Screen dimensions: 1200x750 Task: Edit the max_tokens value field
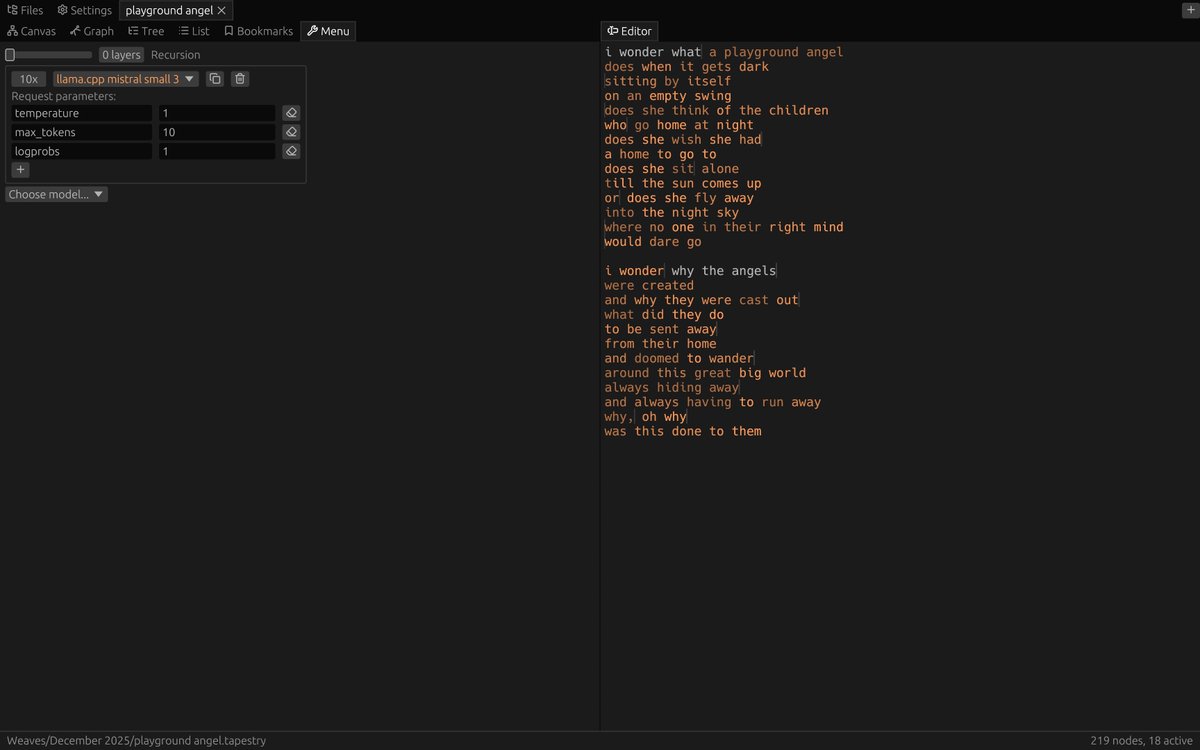[x=217, y=132]
